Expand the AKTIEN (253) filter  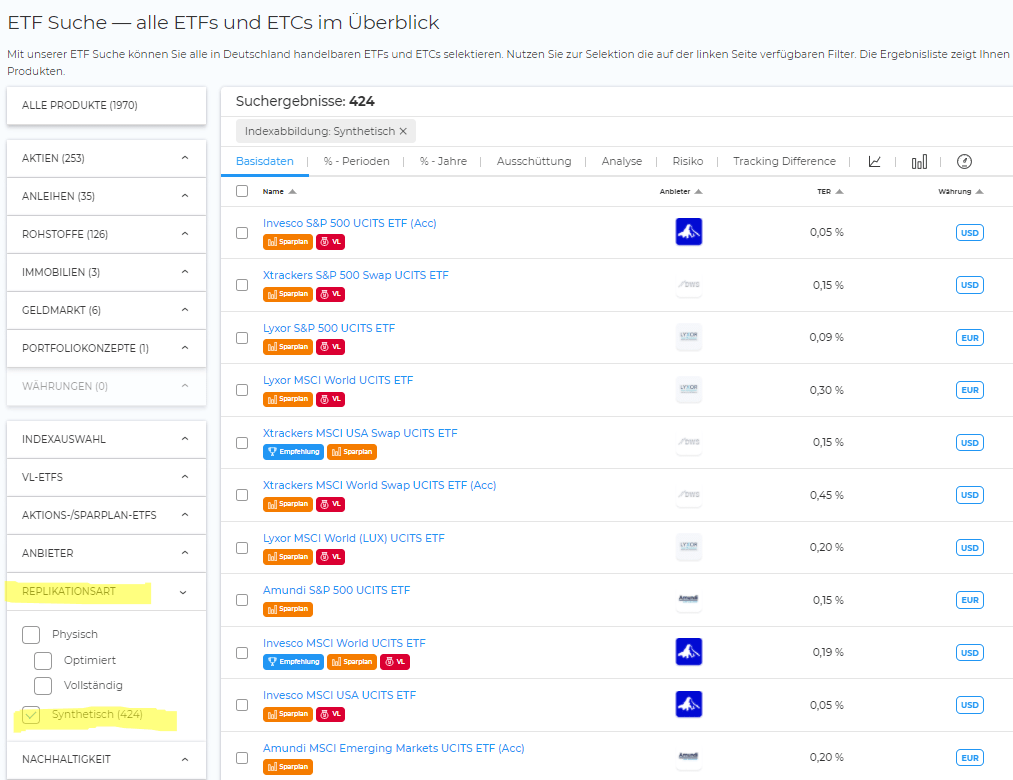click(107, 158)
